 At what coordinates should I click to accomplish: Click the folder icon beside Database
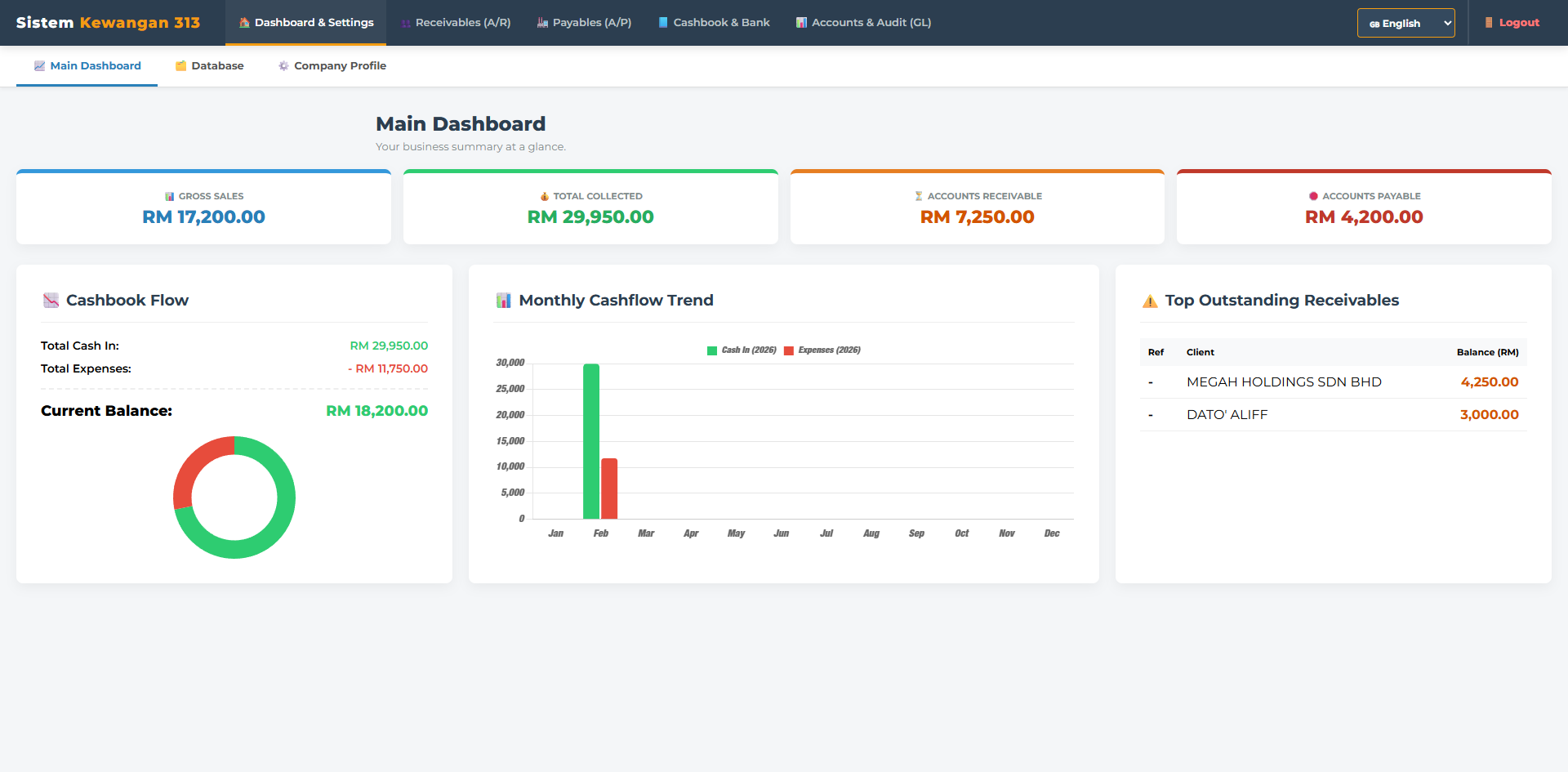(x=180, y=65)
